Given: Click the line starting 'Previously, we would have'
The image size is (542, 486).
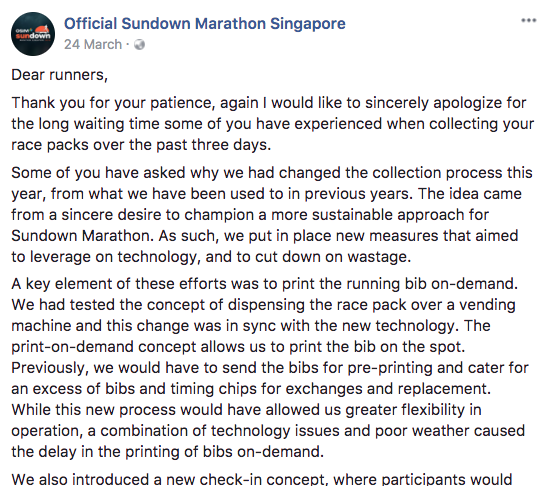Looking at the screenshot, I should coord(270,368).
